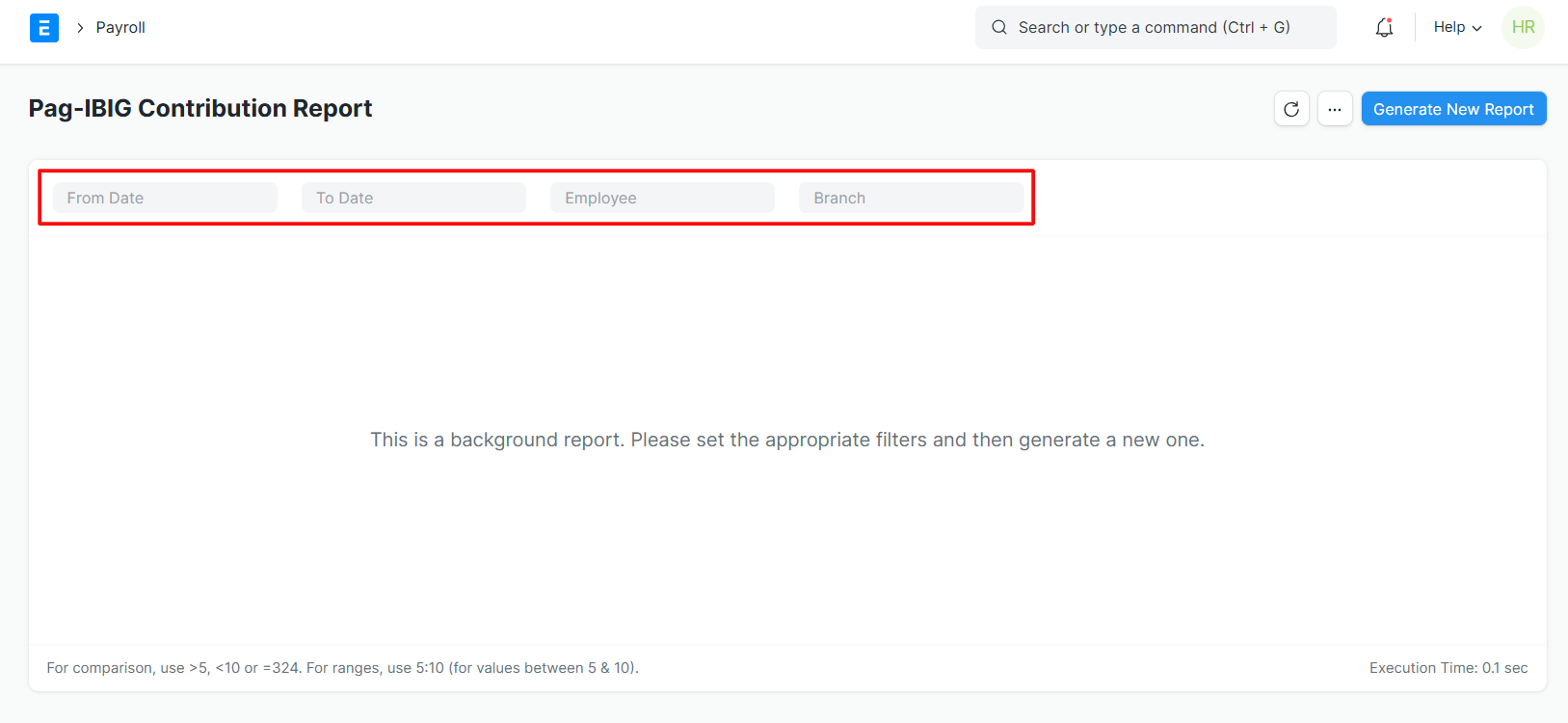This screenshot has height=723, width=1568.
Task: Click Generate New Report button
Action: (1453, 109)
